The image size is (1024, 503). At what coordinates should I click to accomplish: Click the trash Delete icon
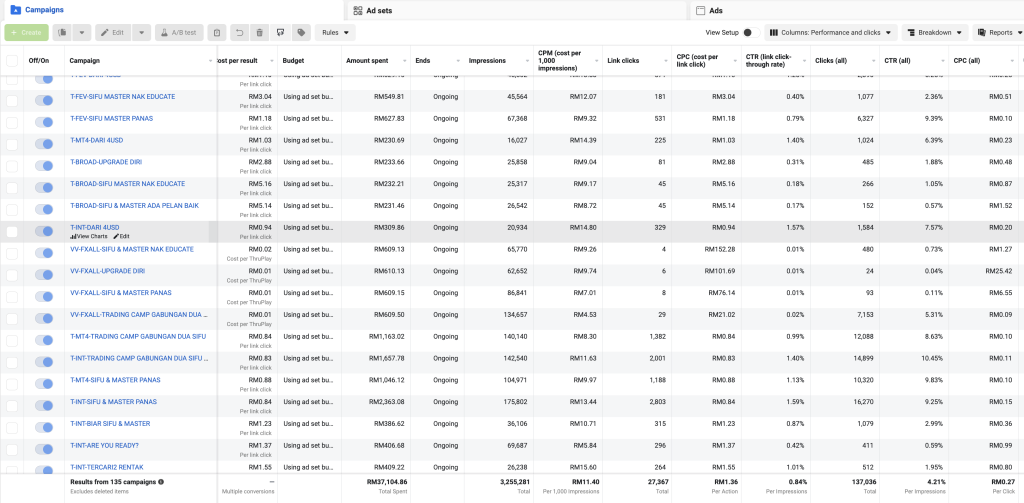click(260, 33)
